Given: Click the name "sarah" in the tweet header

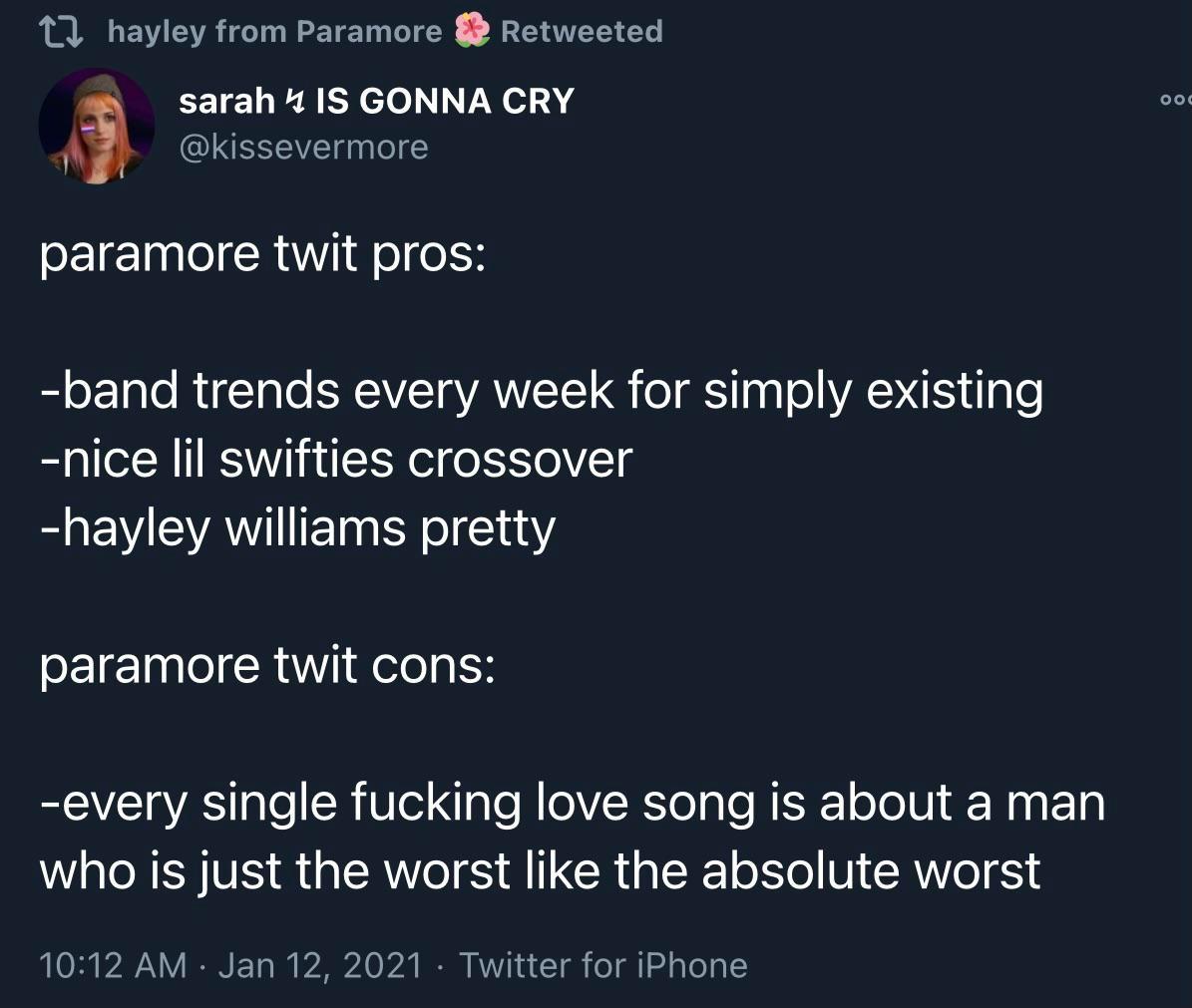Looking at the screenshot, I should click(x=226, y=101).
